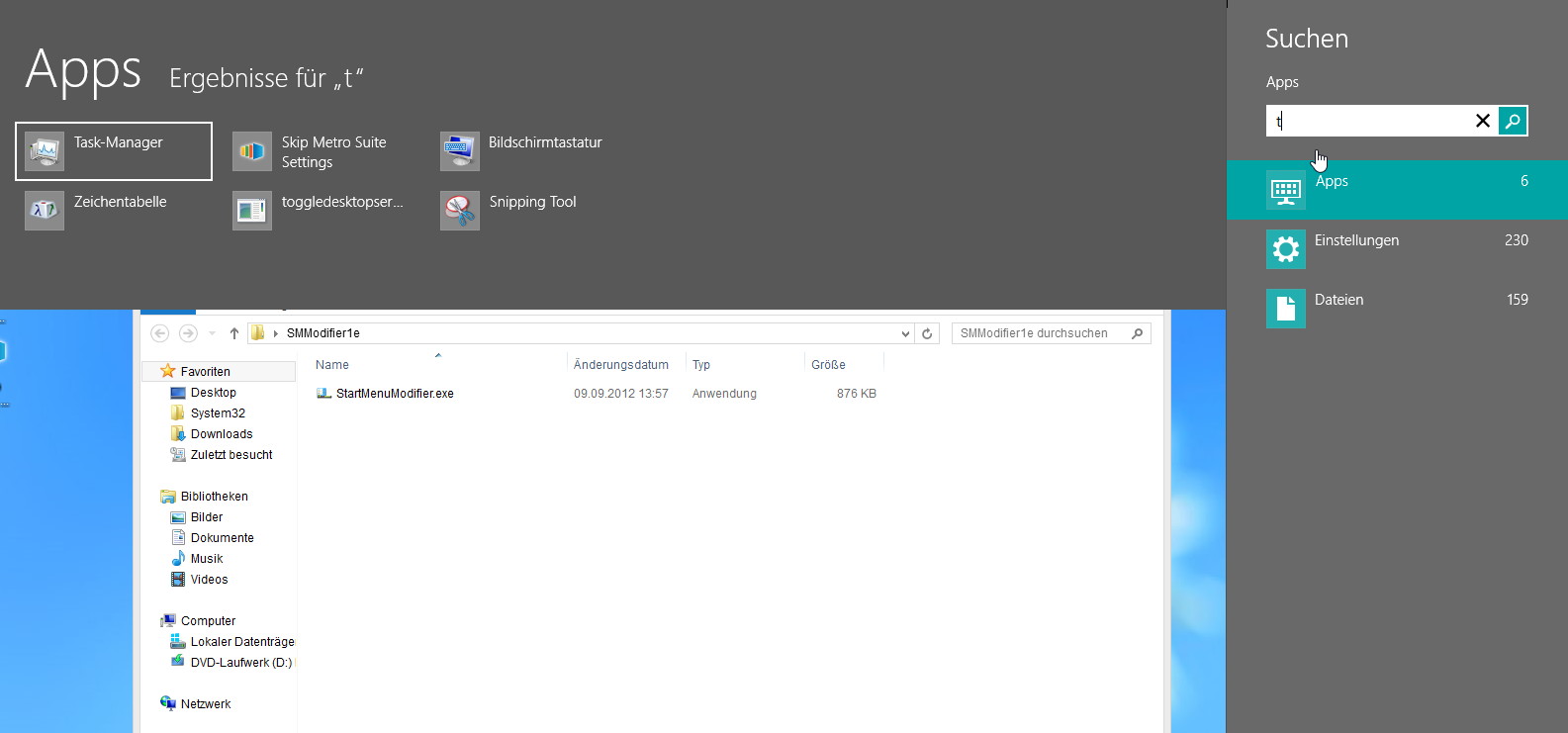Open the toggledesktopser... app icon
Image resolution: width=1568 pixels, height=733 pixels.
[252, 211]
